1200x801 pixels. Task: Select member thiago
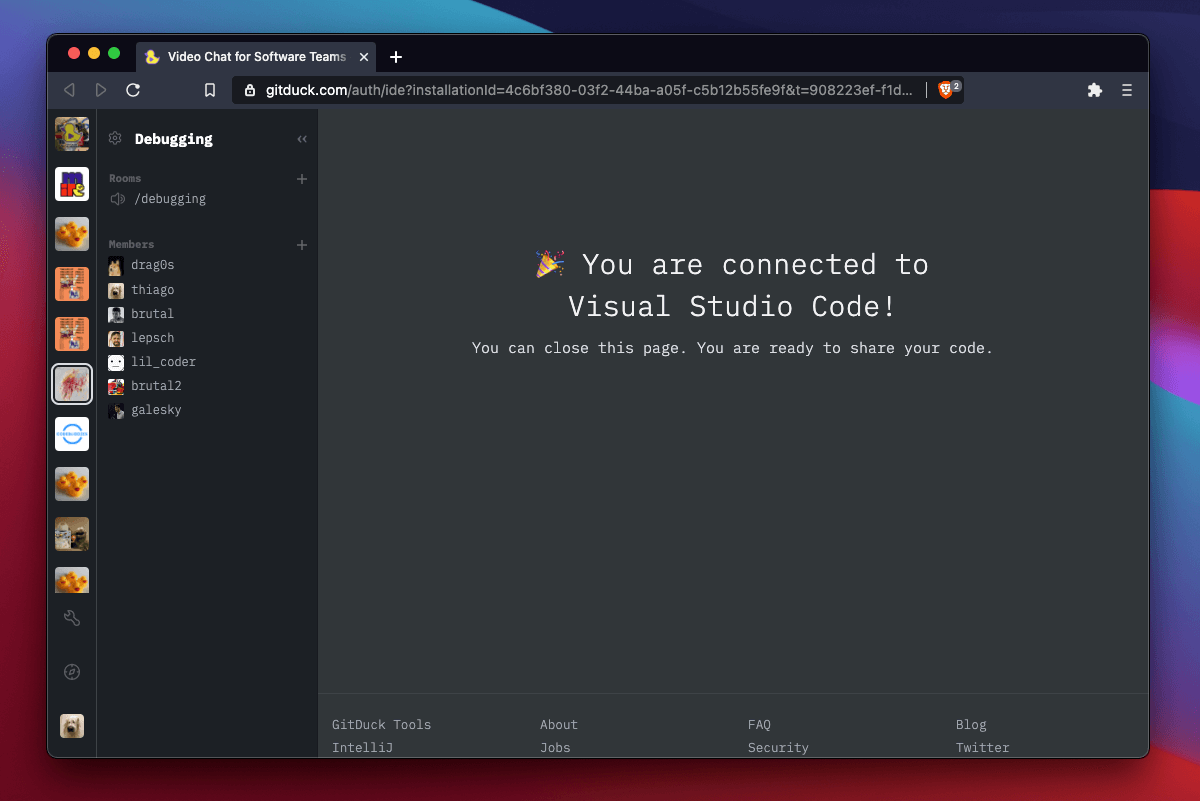coord(153,290)
